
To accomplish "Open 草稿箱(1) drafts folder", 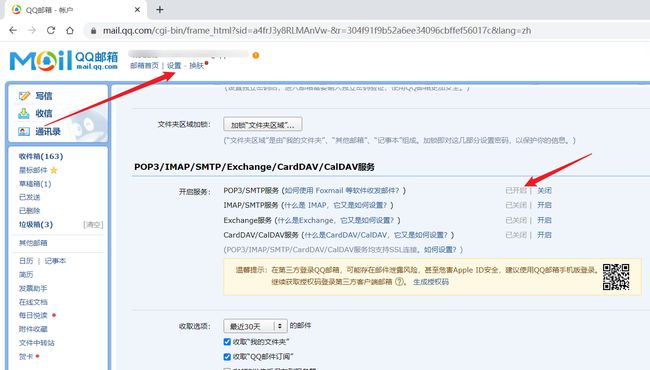I will coord(35,184).
